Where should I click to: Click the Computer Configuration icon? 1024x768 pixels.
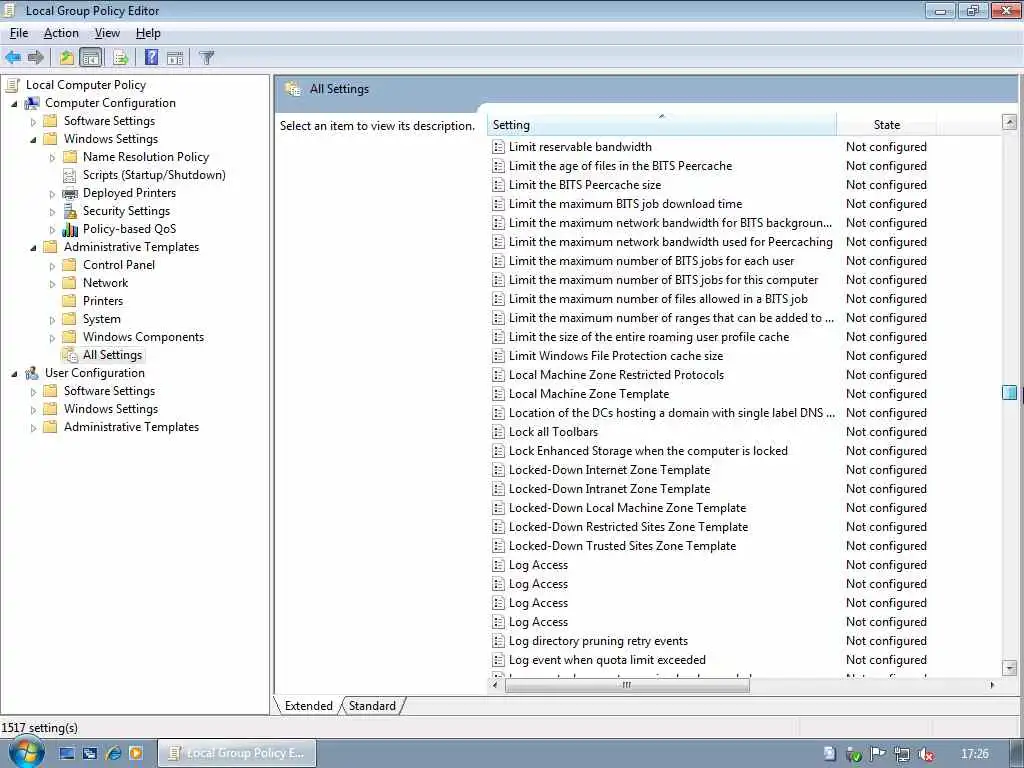click(32, 103)
